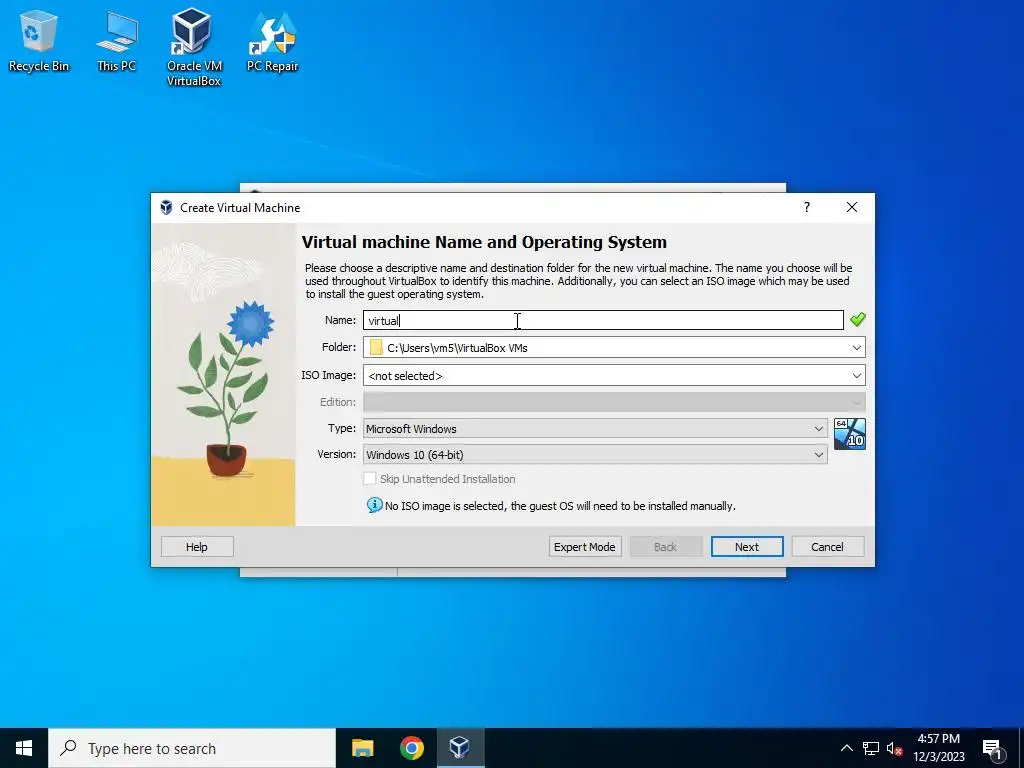Click the green valid-name checkmark icon
Image resolution: width=1024 pixels, height=768 pixels.
(857, 319)
